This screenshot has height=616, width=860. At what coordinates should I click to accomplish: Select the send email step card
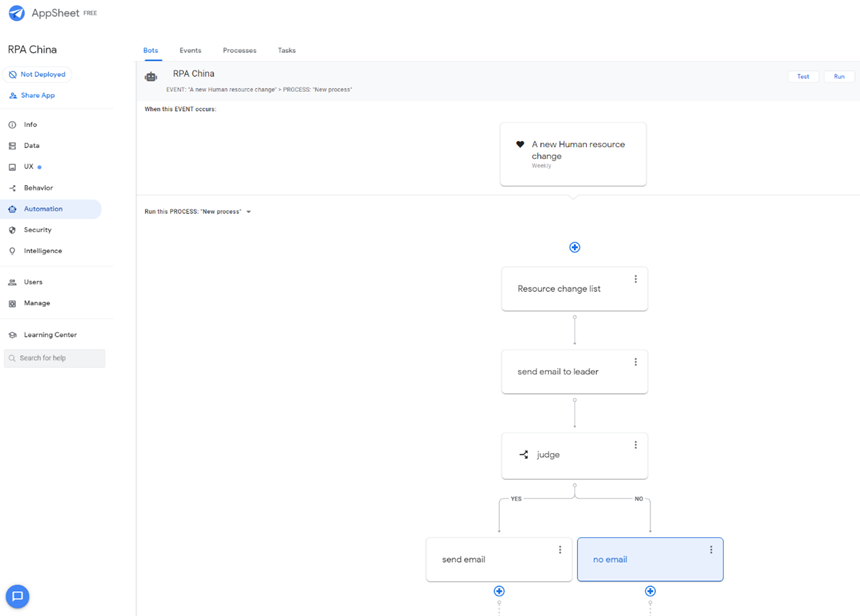[x=499, y=560]
